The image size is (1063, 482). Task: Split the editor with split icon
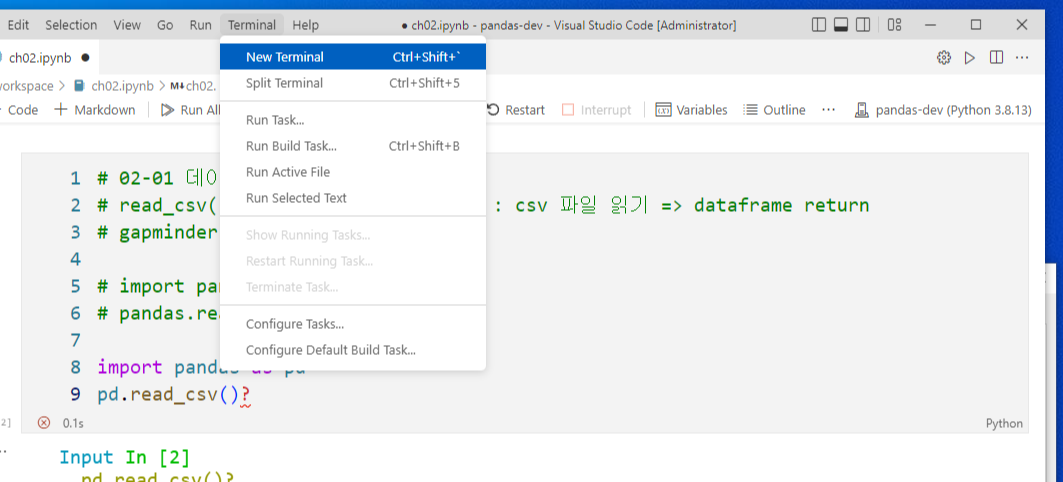click(997, 58)
